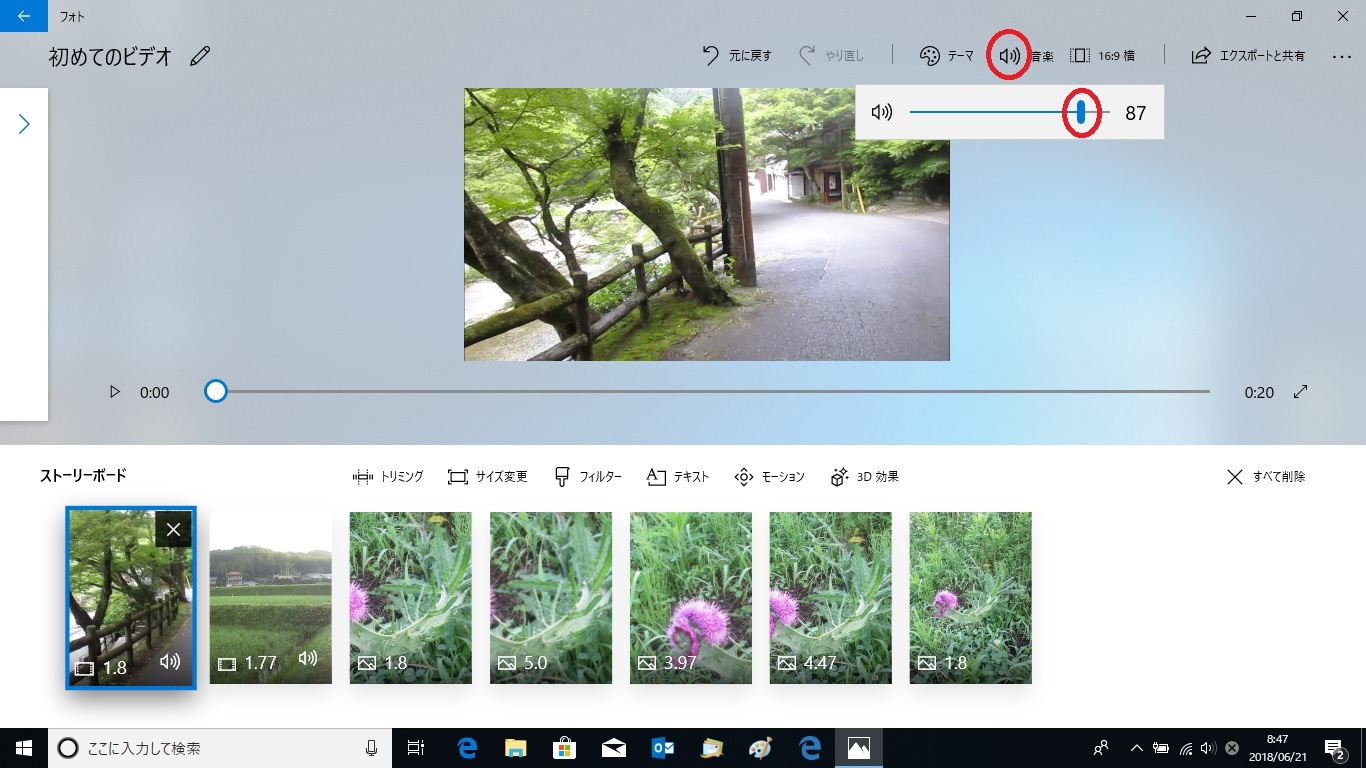The image size is (1366, 768).
Task: Click すべて削除 (delete all)
Action: [x=1265, y=477]
